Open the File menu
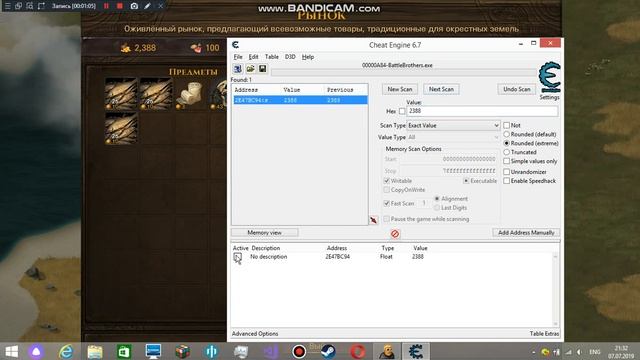Viewport: 640px width, 360px height. (x=238, y=57)
